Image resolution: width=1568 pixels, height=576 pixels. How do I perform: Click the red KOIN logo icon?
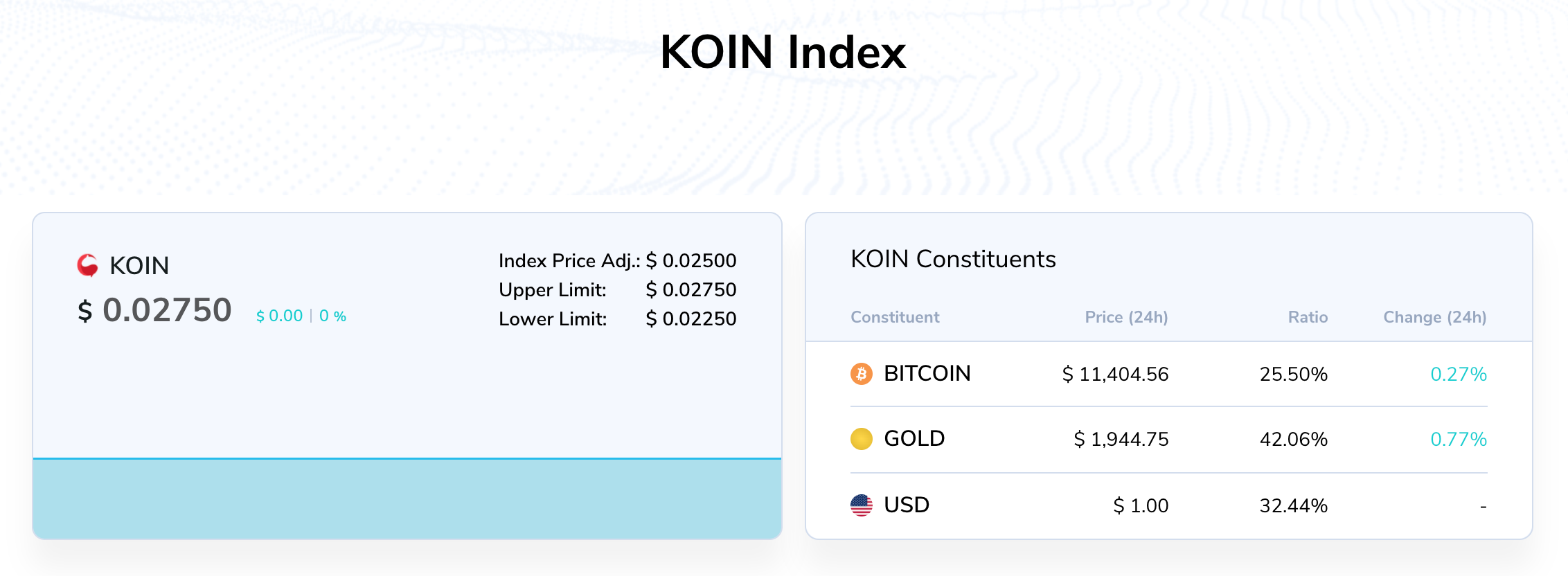[x=89, y=265]
